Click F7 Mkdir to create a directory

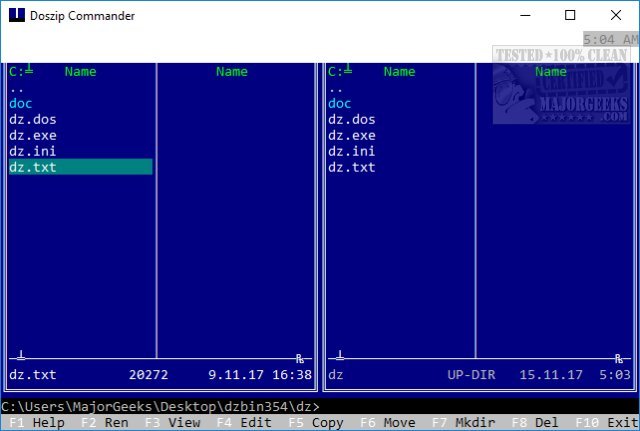[464, 423]
